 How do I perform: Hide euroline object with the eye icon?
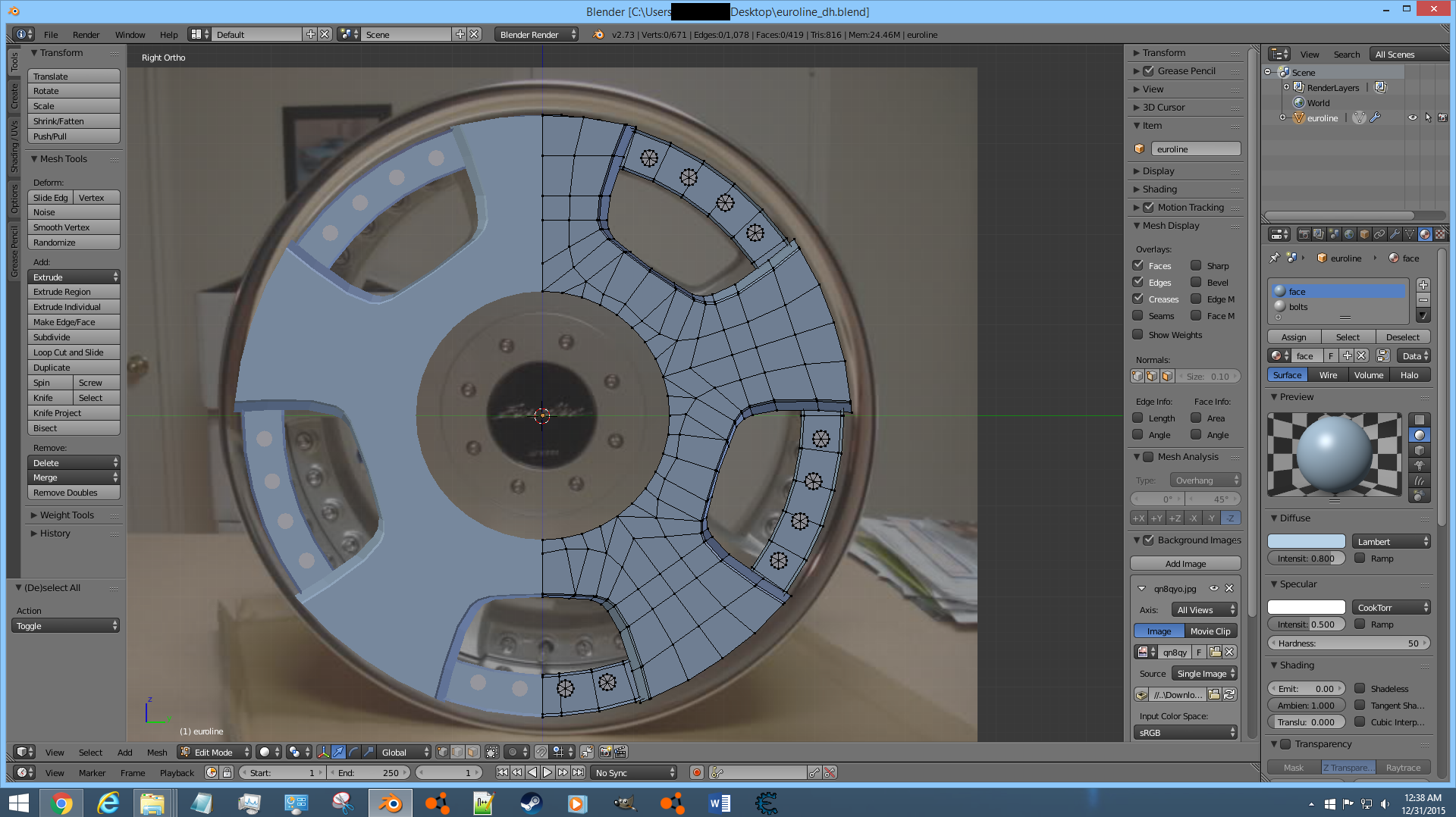(1412, 118)
